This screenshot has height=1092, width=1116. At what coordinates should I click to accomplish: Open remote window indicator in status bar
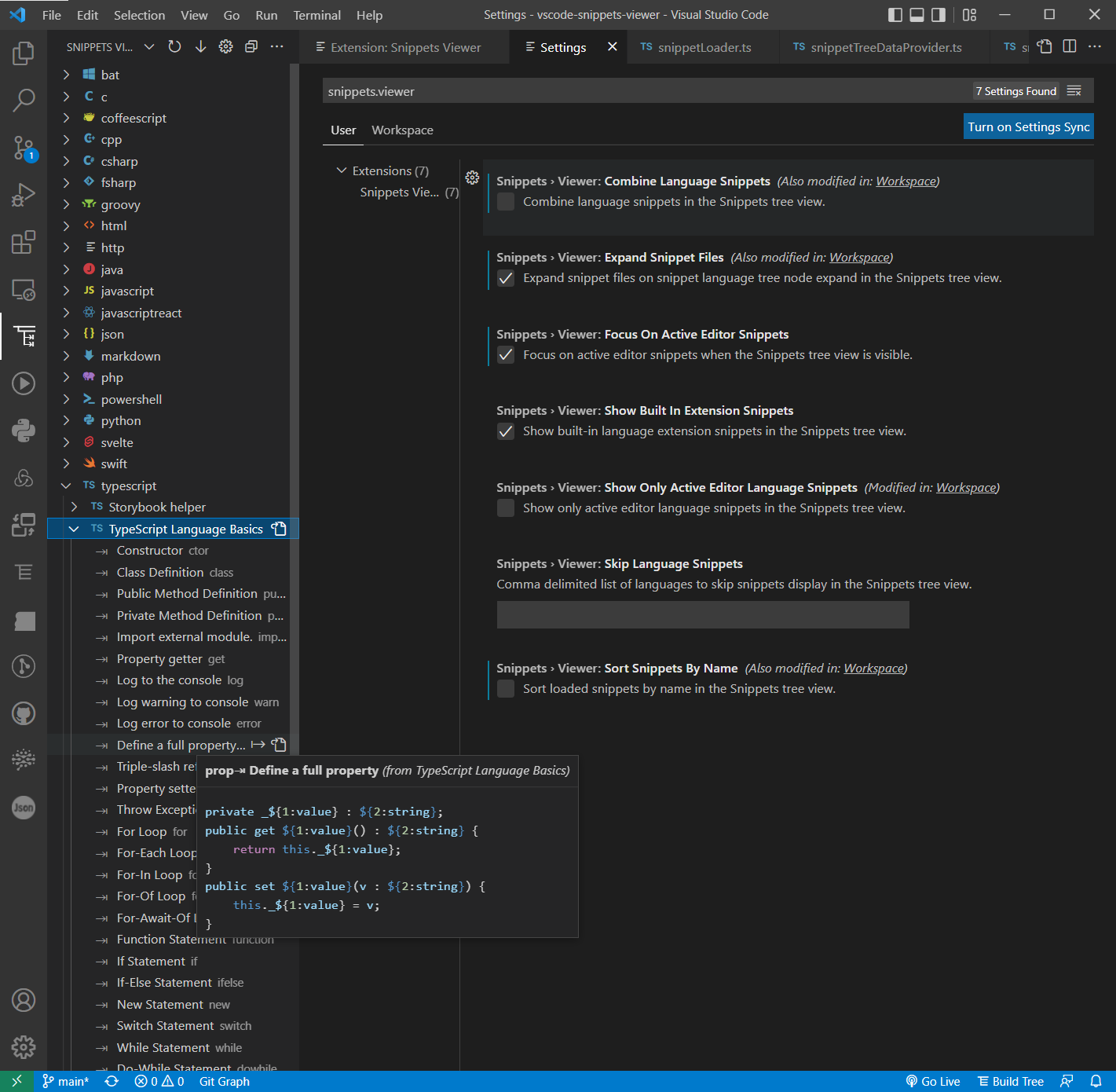pos(16,1082)
